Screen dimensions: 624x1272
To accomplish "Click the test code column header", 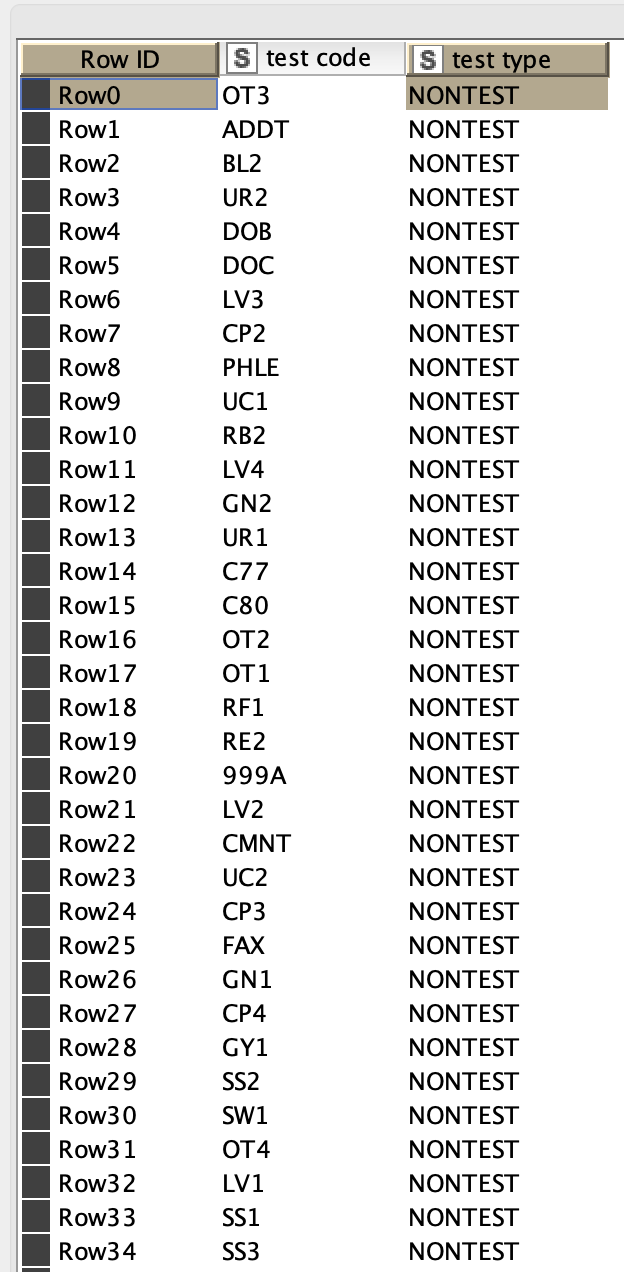I will pos(311,59).
